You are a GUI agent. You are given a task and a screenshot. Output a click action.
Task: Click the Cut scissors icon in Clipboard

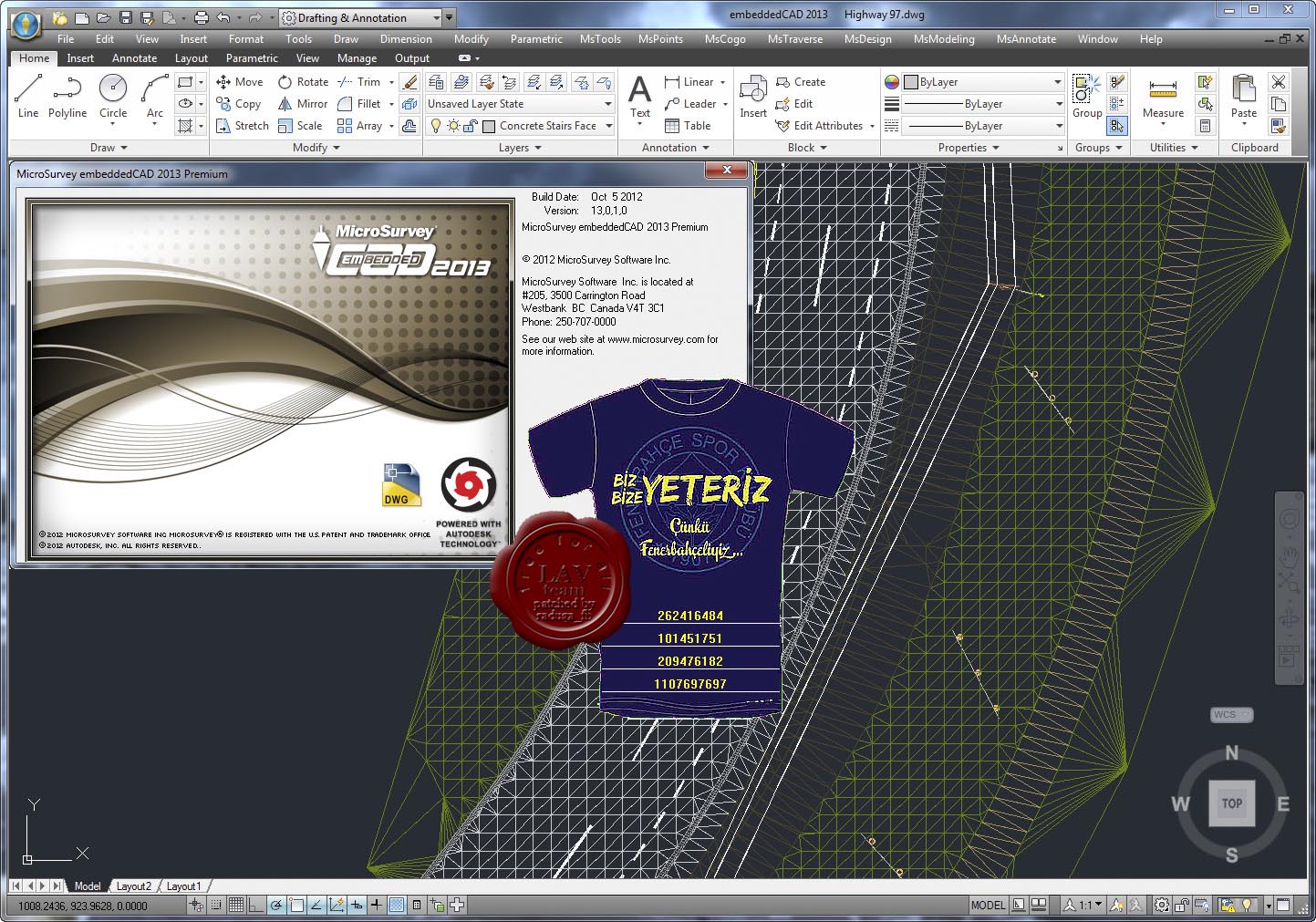coord(1279,82)
